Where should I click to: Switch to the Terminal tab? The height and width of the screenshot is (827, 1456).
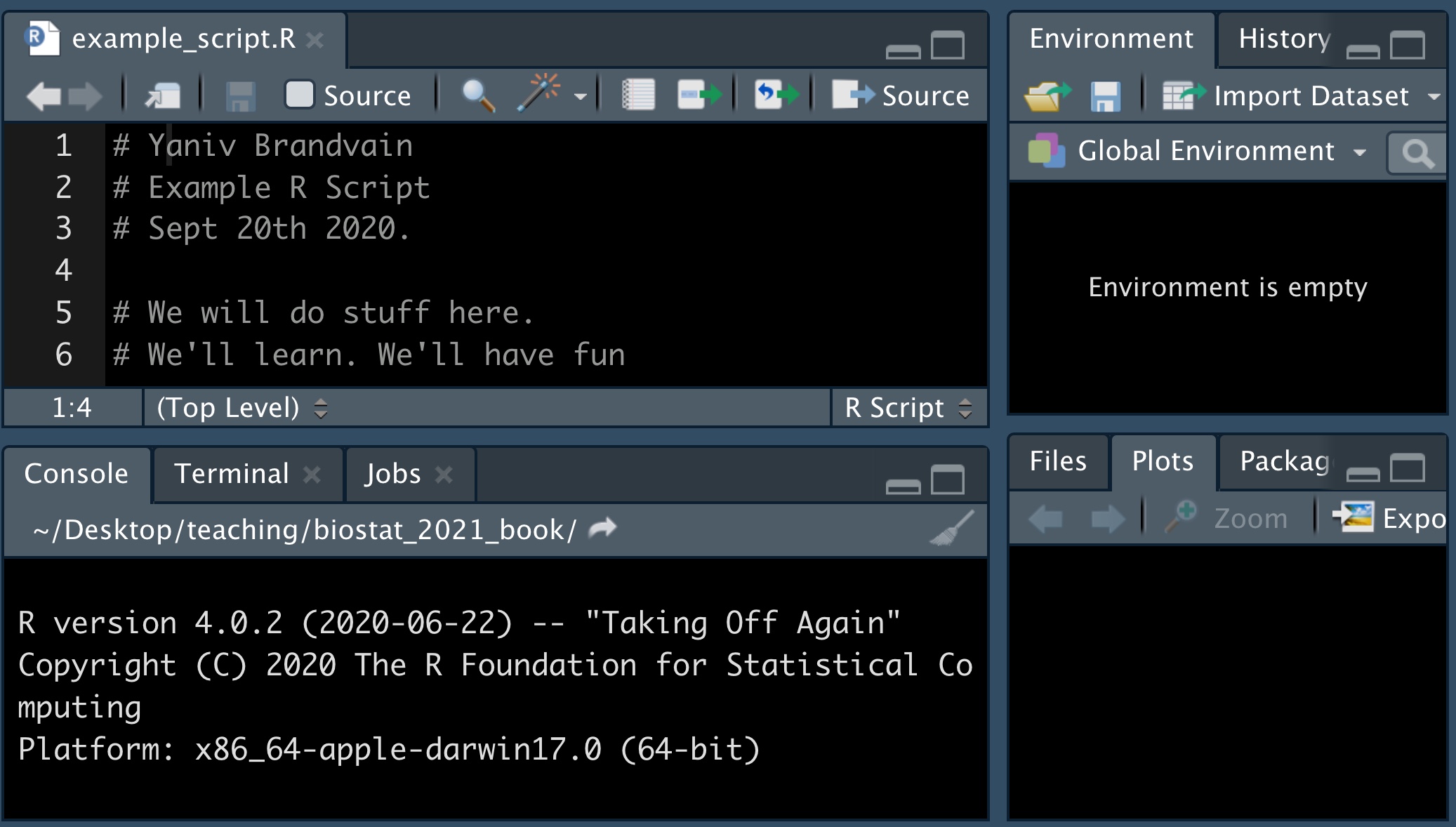tap(232, 474)
